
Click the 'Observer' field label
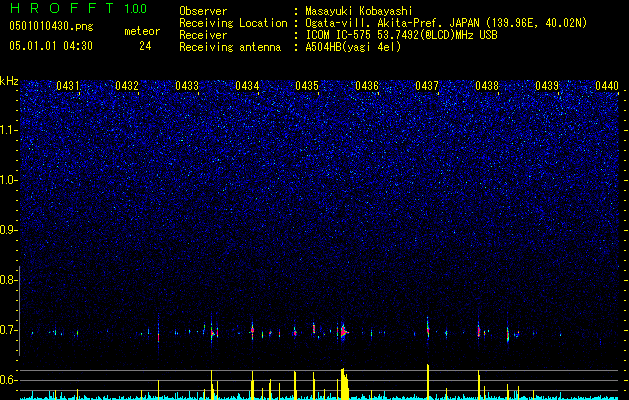coord(203,11)
